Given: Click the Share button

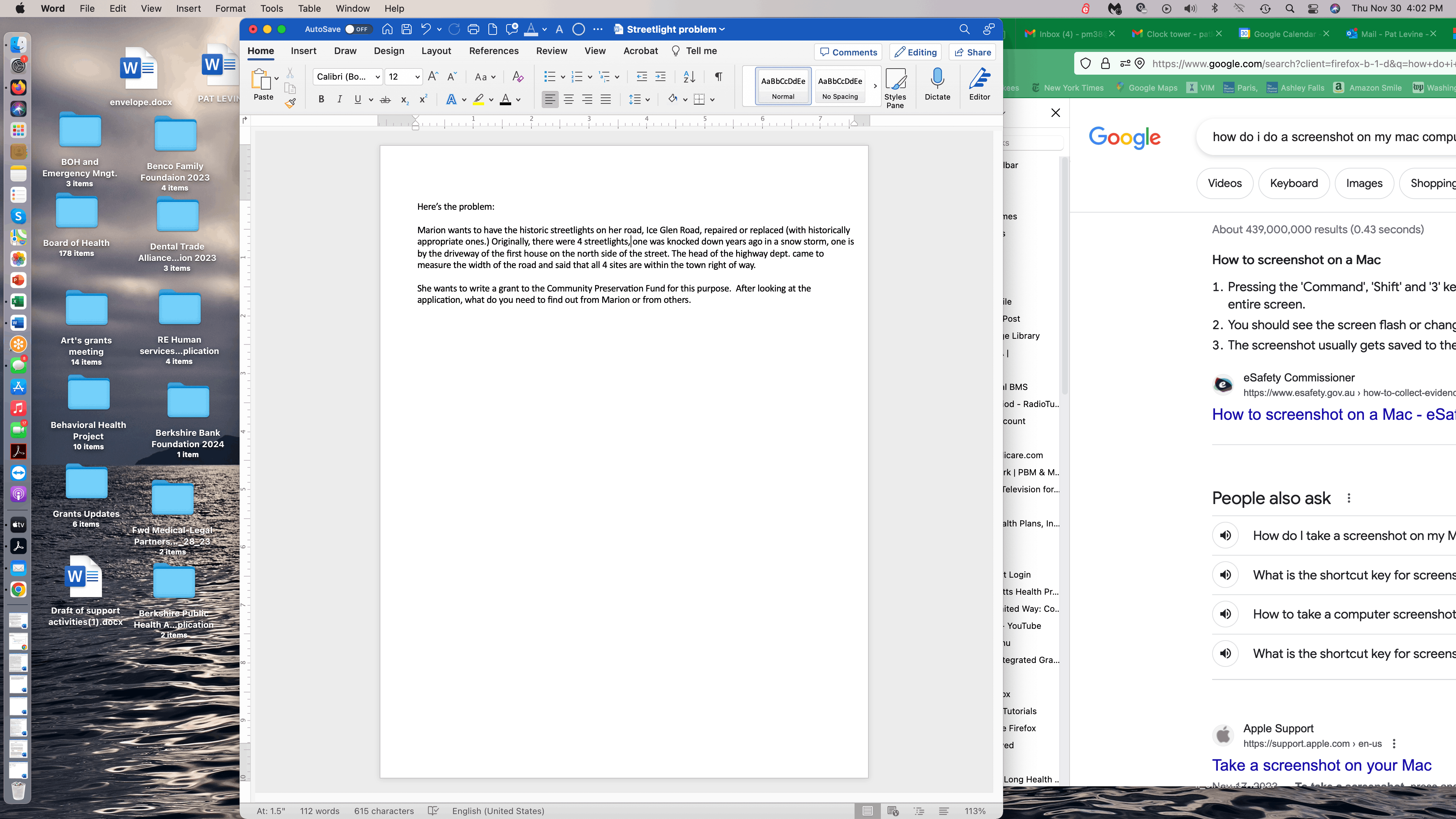Looking at the screenshot, I should click(x=971, y=52).
